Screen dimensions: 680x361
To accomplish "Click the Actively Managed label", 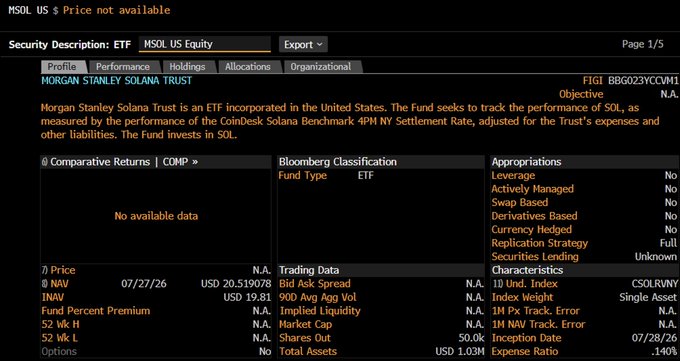I will [x=533, y=189].
